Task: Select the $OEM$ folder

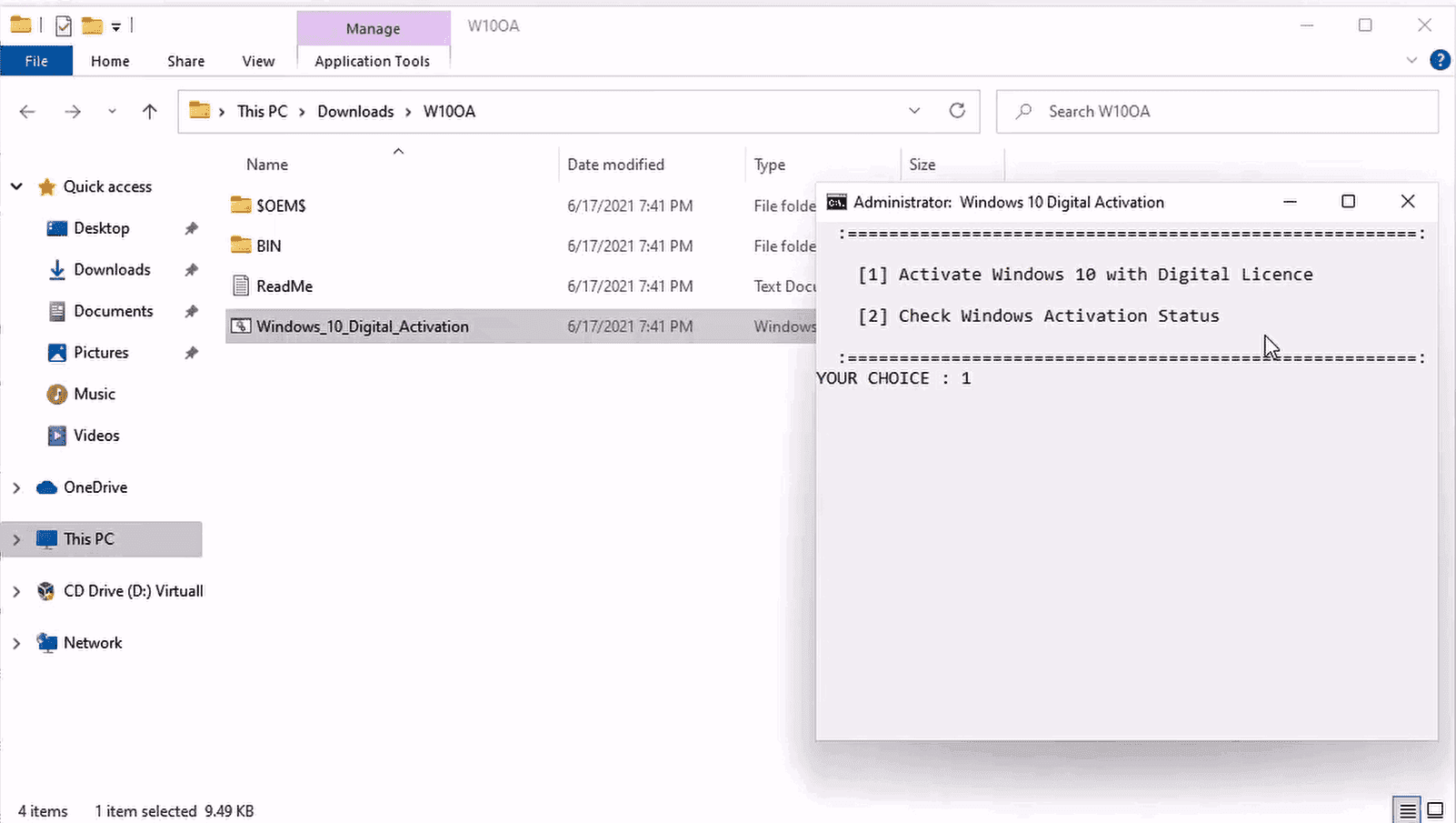Action: (x=281, y=206)
